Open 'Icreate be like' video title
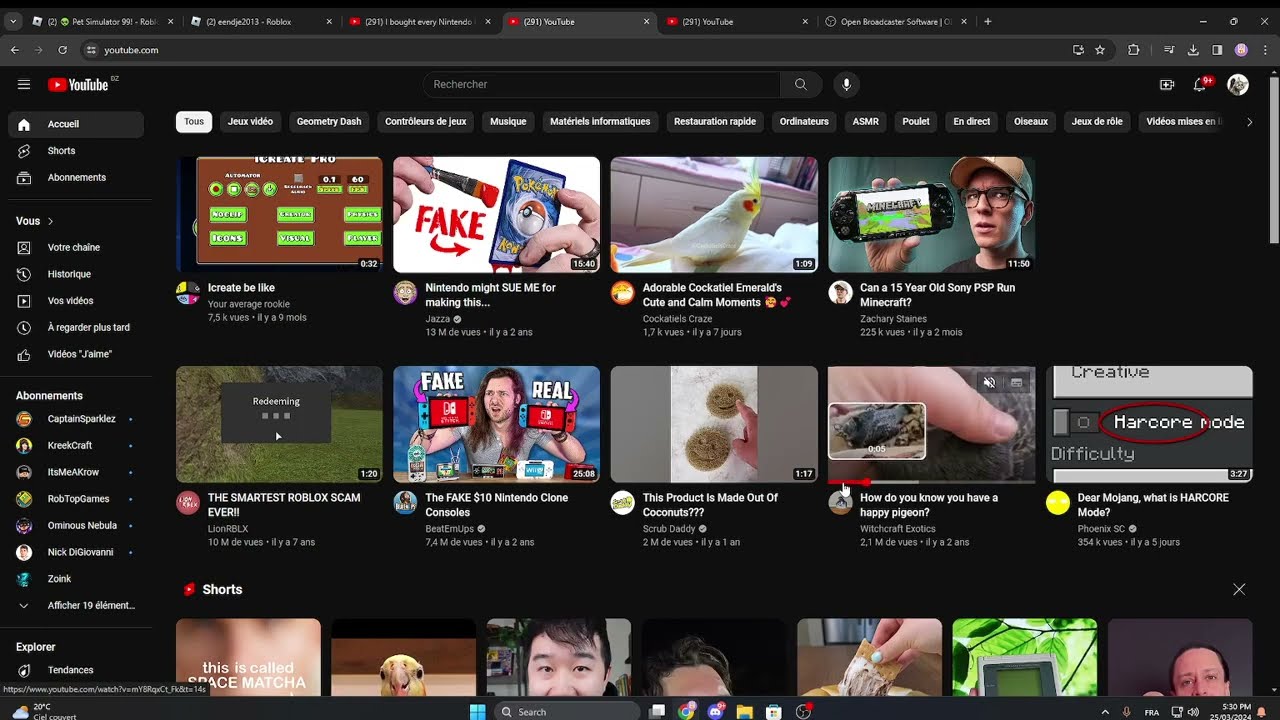 click(241, 288)
